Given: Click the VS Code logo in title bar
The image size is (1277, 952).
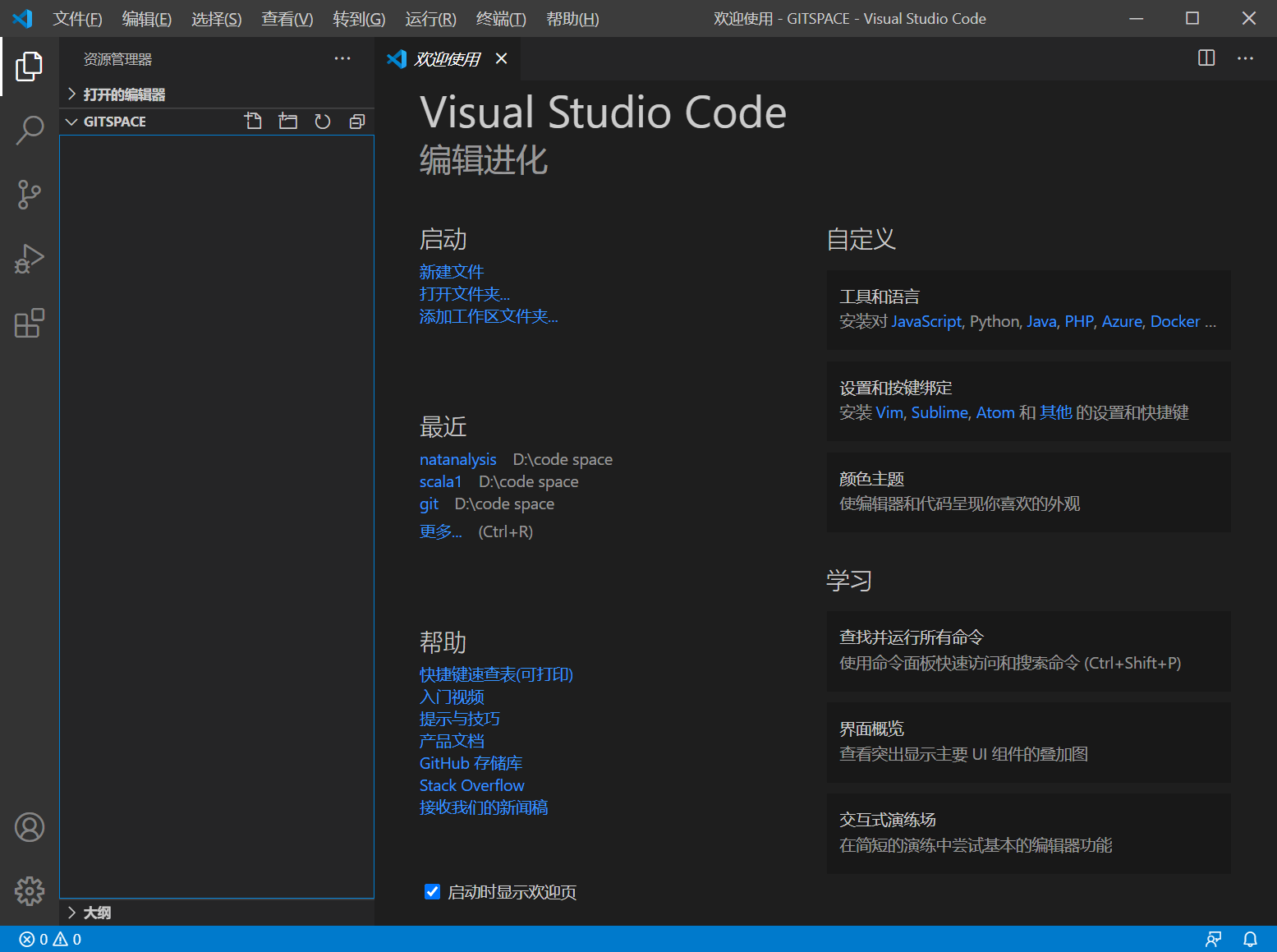Looking at the screenshot, I should click(x=22, y=18).
